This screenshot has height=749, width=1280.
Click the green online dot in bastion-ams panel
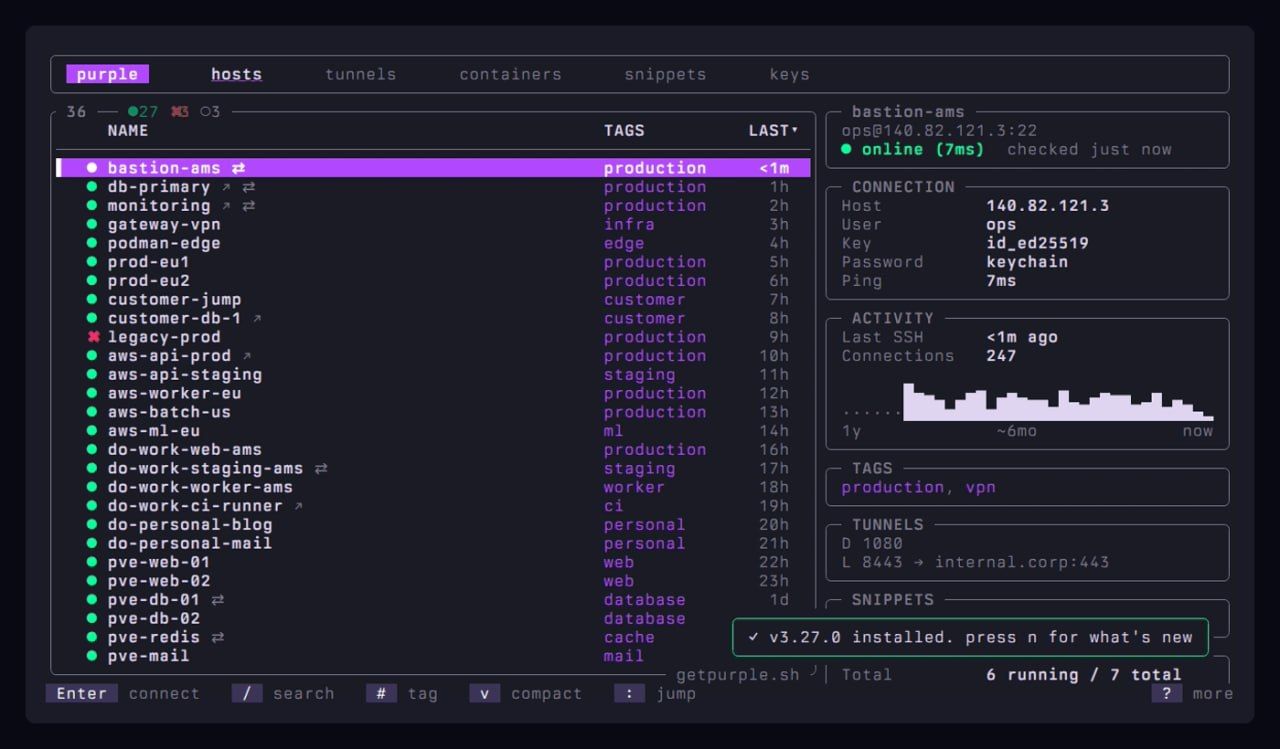point(846,149)
